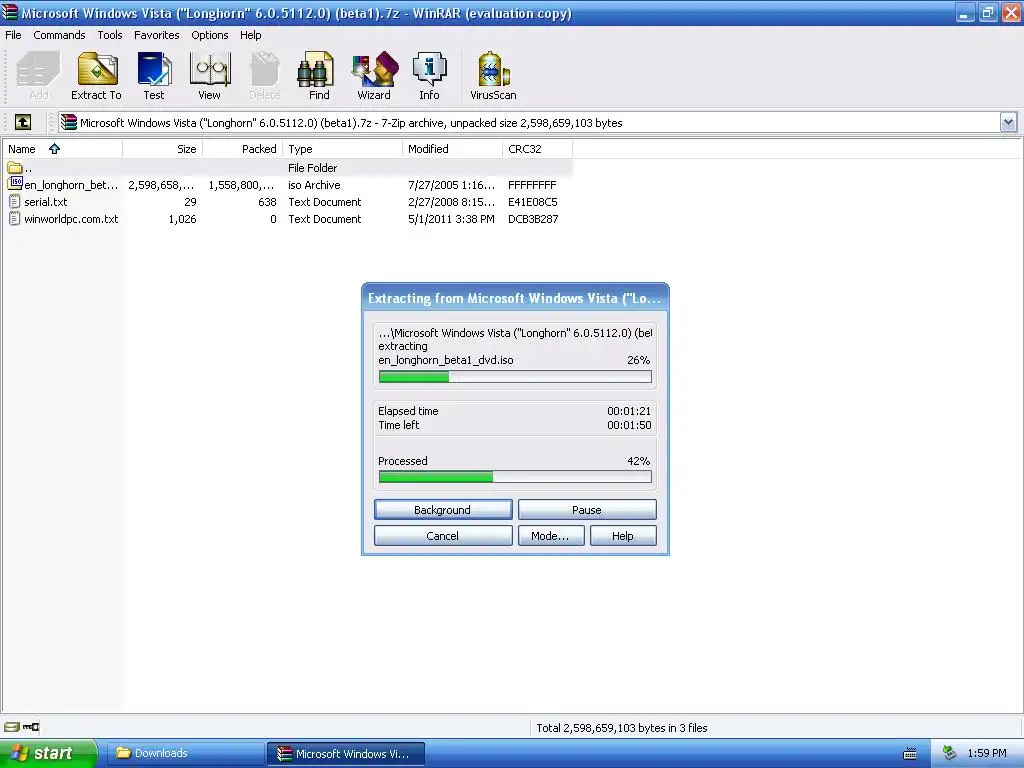Click the status bar total bytes text
The image size is (1024, 768).
click(x=622, y=728)
